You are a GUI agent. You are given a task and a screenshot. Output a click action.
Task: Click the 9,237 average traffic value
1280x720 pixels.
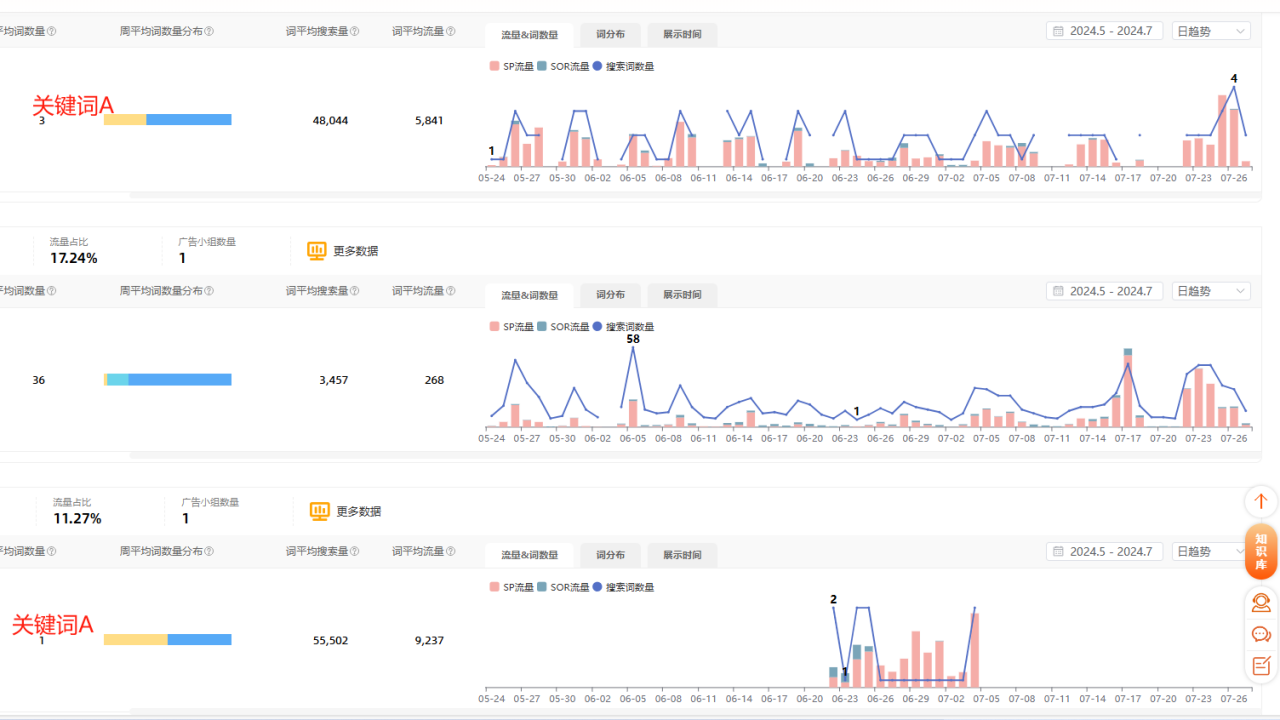point(429,640)
